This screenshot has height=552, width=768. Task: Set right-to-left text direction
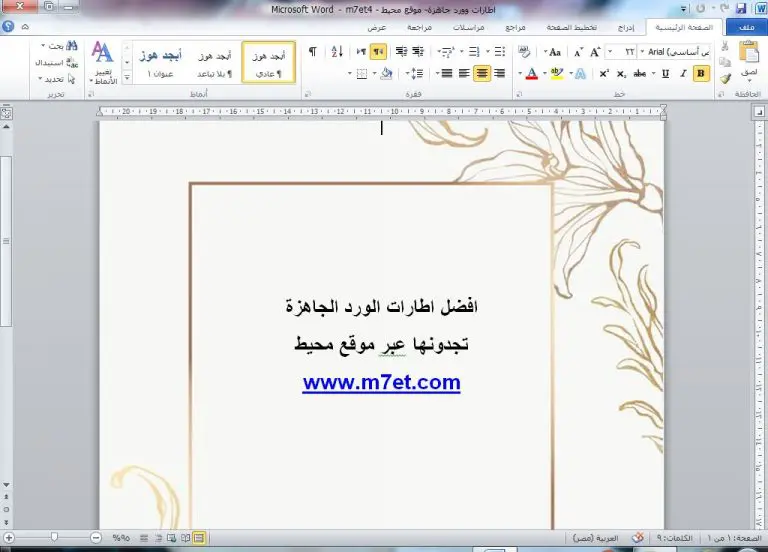pos(378,51)
